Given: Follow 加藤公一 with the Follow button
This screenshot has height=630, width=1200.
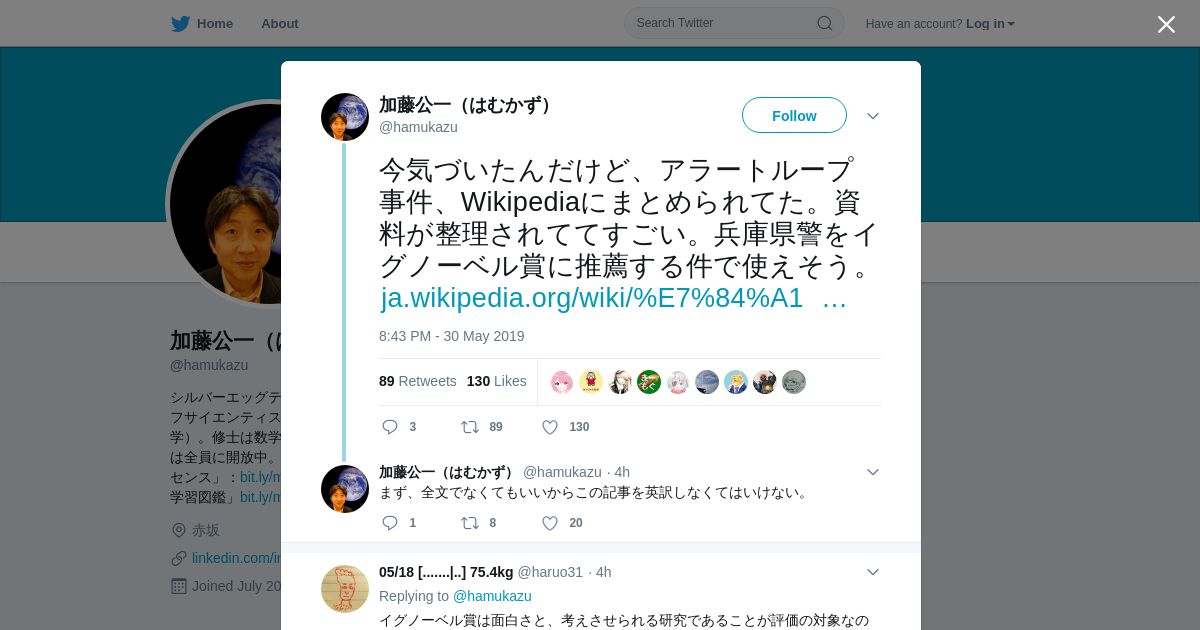Looking at the screenshot, I should [x=794, y=115].
